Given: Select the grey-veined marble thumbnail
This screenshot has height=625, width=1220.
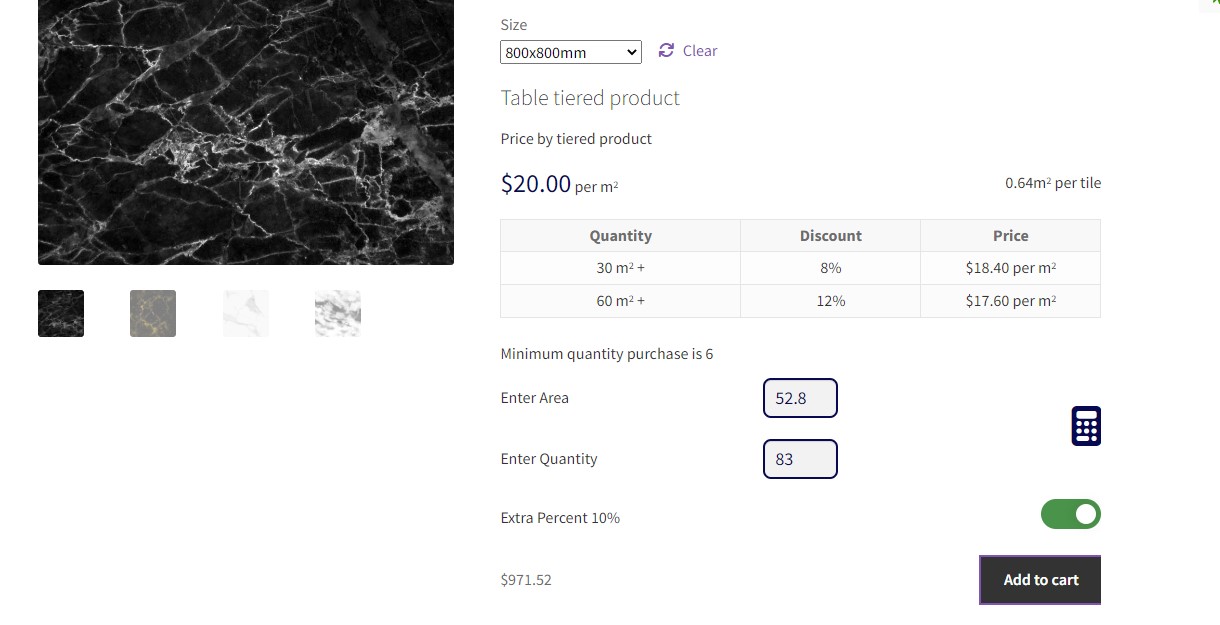Looking at the screenshot, I should pos(337,313).
